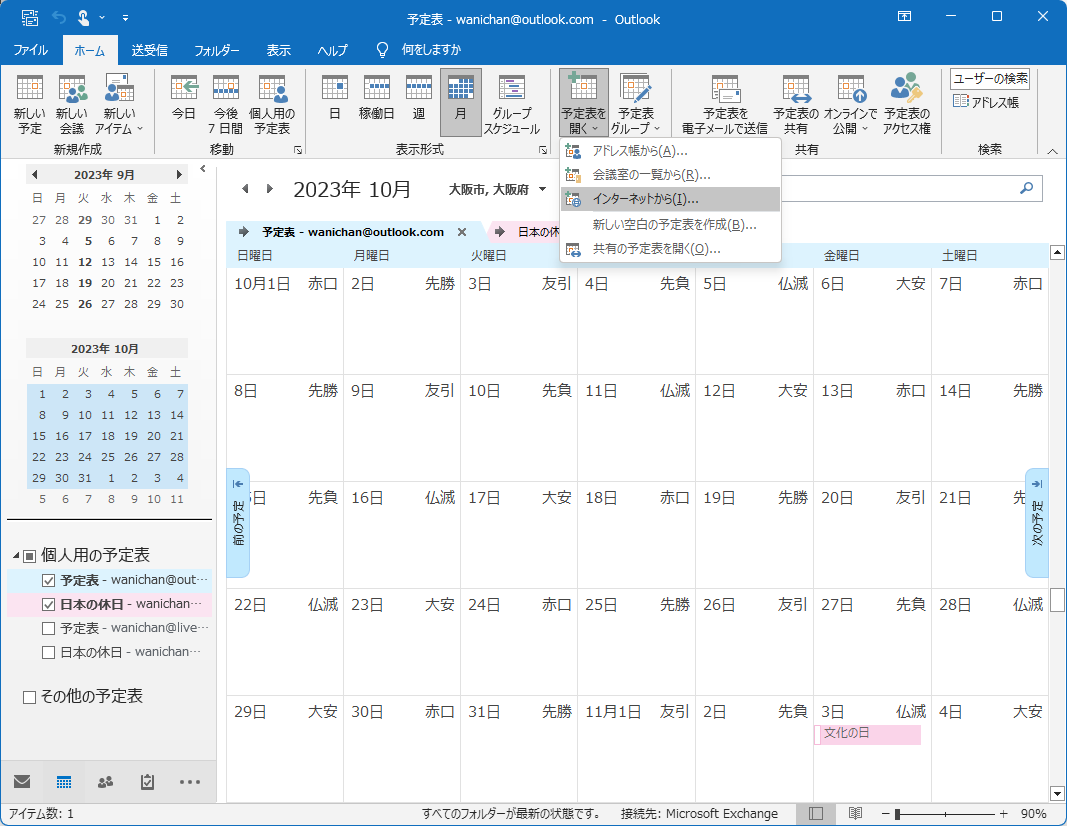
Task: Expand the 予定表グループ dropdown
Action: (x=634, y=104)
